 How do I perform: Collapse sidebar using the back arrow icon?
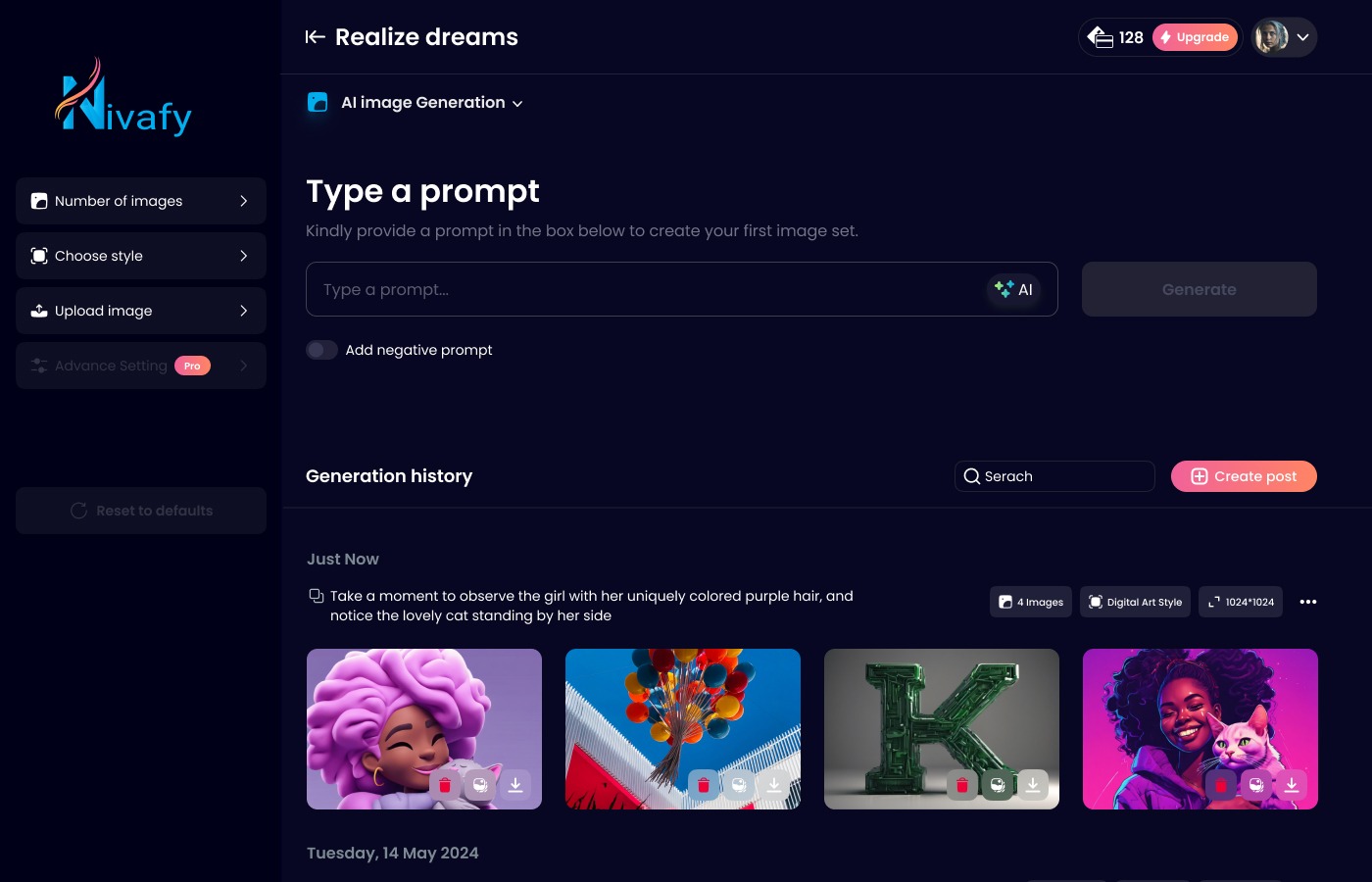coord(315,37)
